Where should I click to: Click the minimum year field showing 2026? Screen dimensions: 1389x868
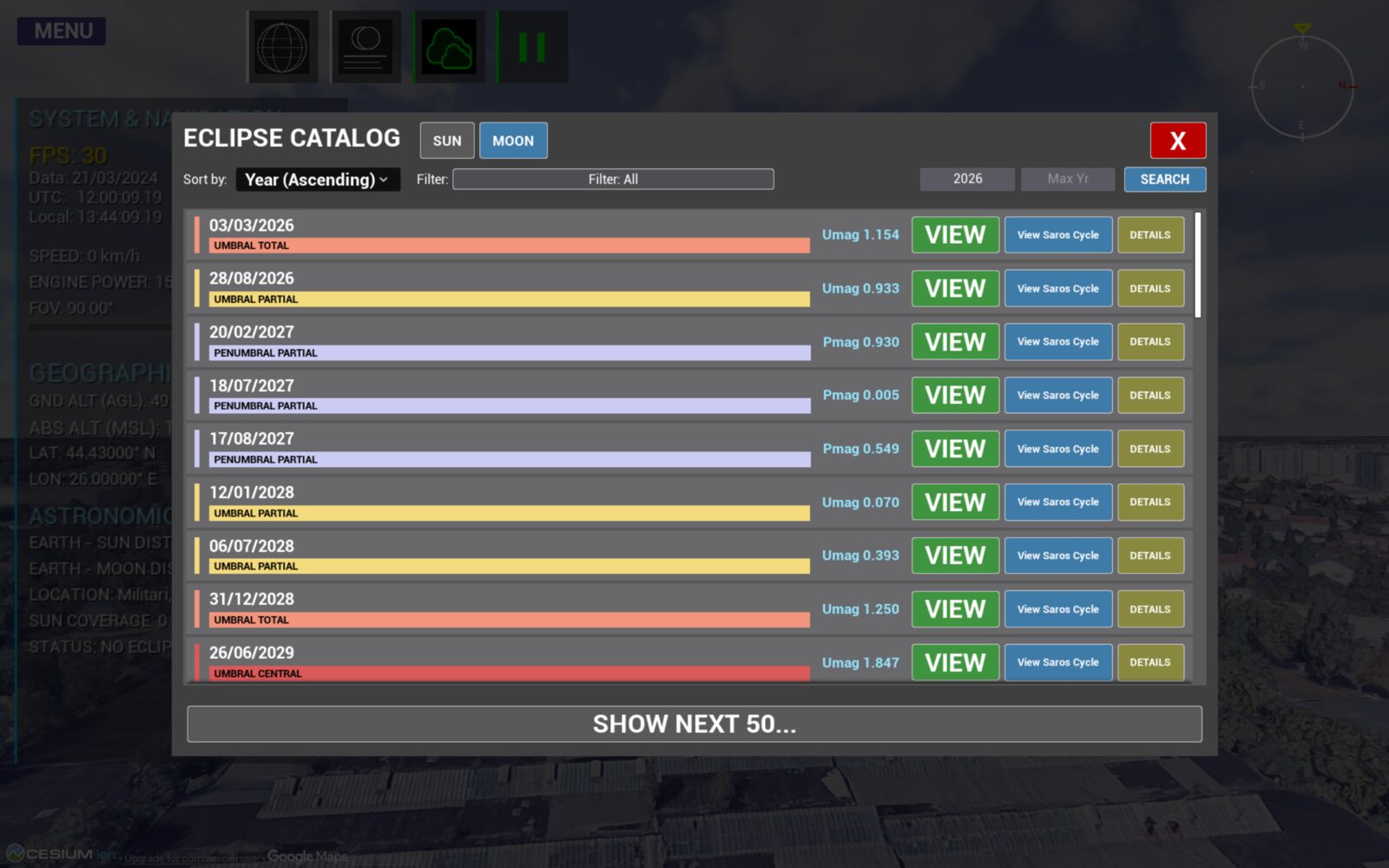pos(967,179)
